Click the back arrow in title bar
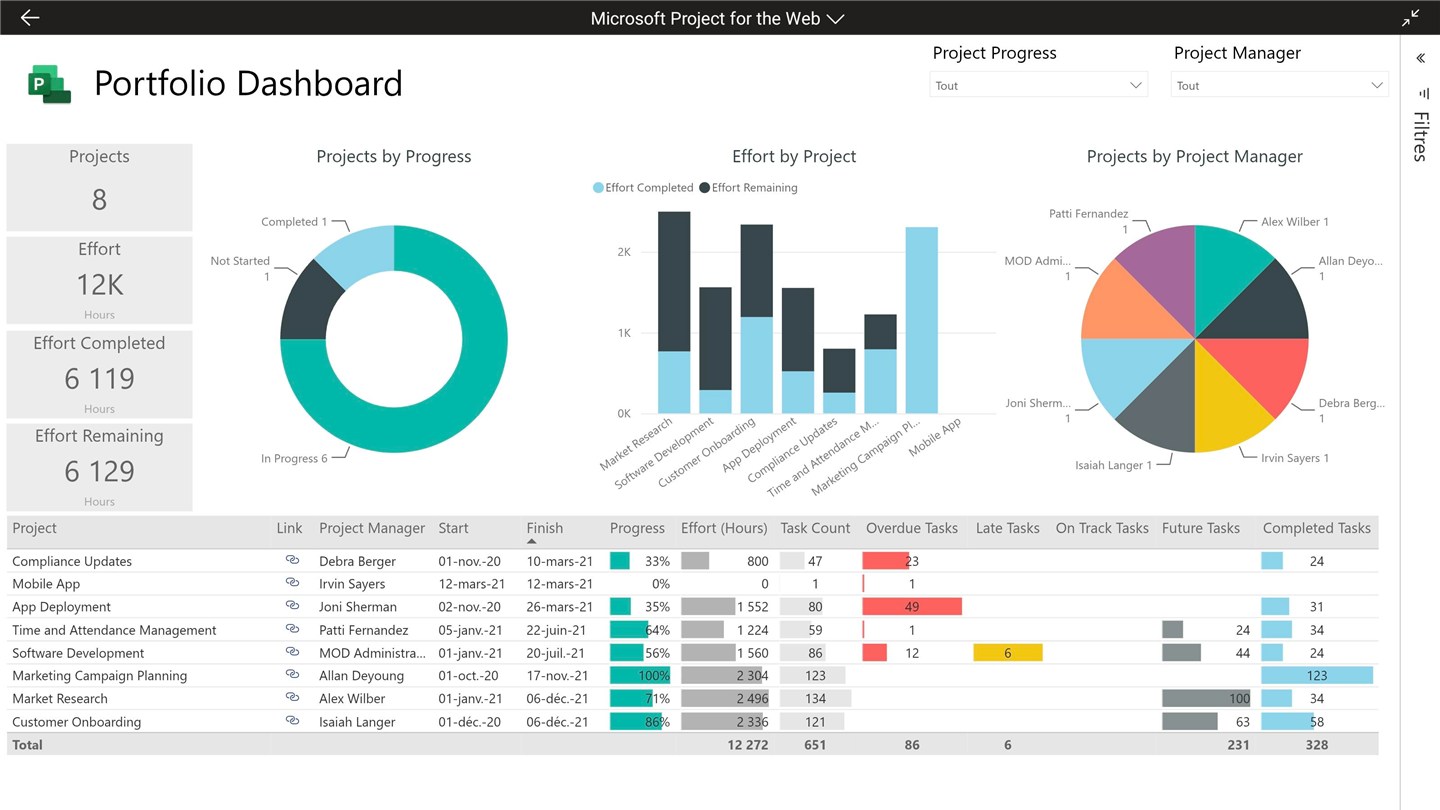Image resolution: width=1440 pixels, height=810 pixels. [30, 18]
